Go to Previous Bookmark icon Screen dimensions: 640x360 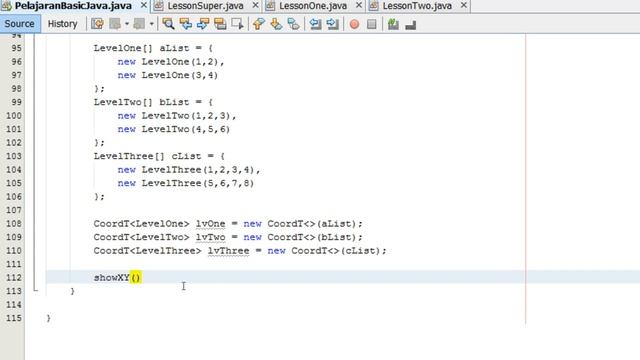click(x=258, y=24)
